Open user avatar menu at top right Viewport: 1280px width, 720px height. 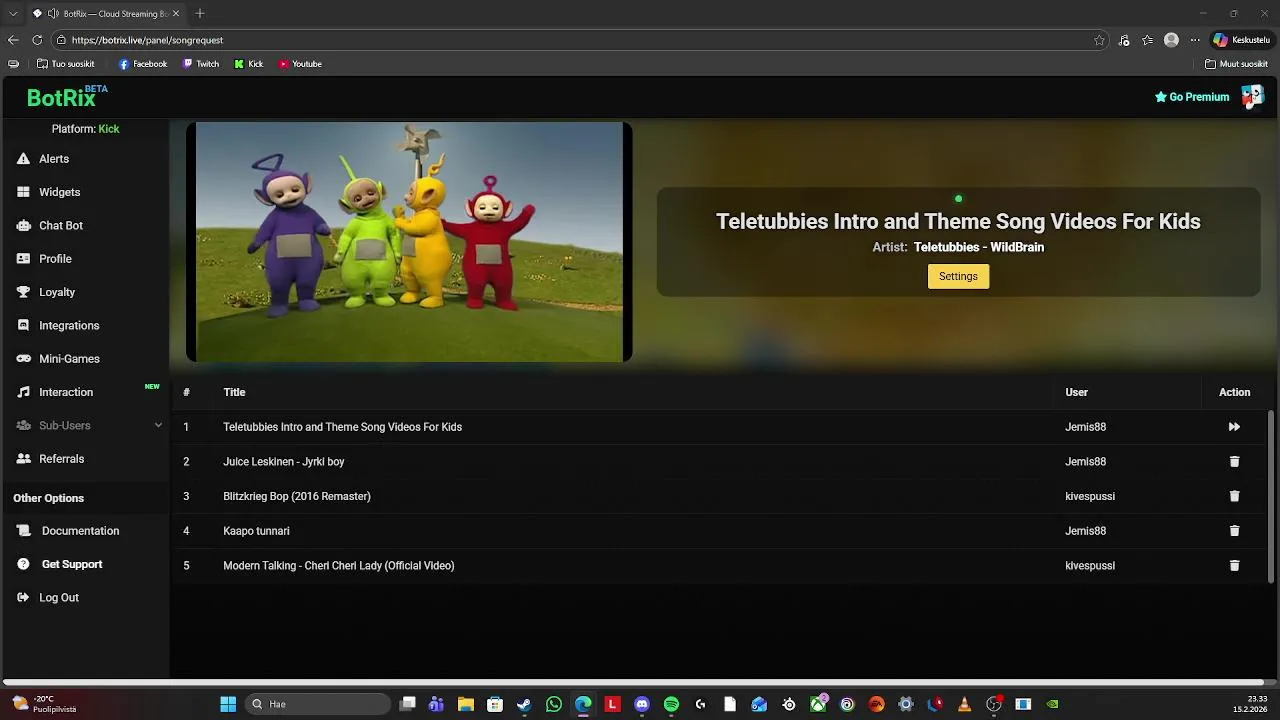1252,97
